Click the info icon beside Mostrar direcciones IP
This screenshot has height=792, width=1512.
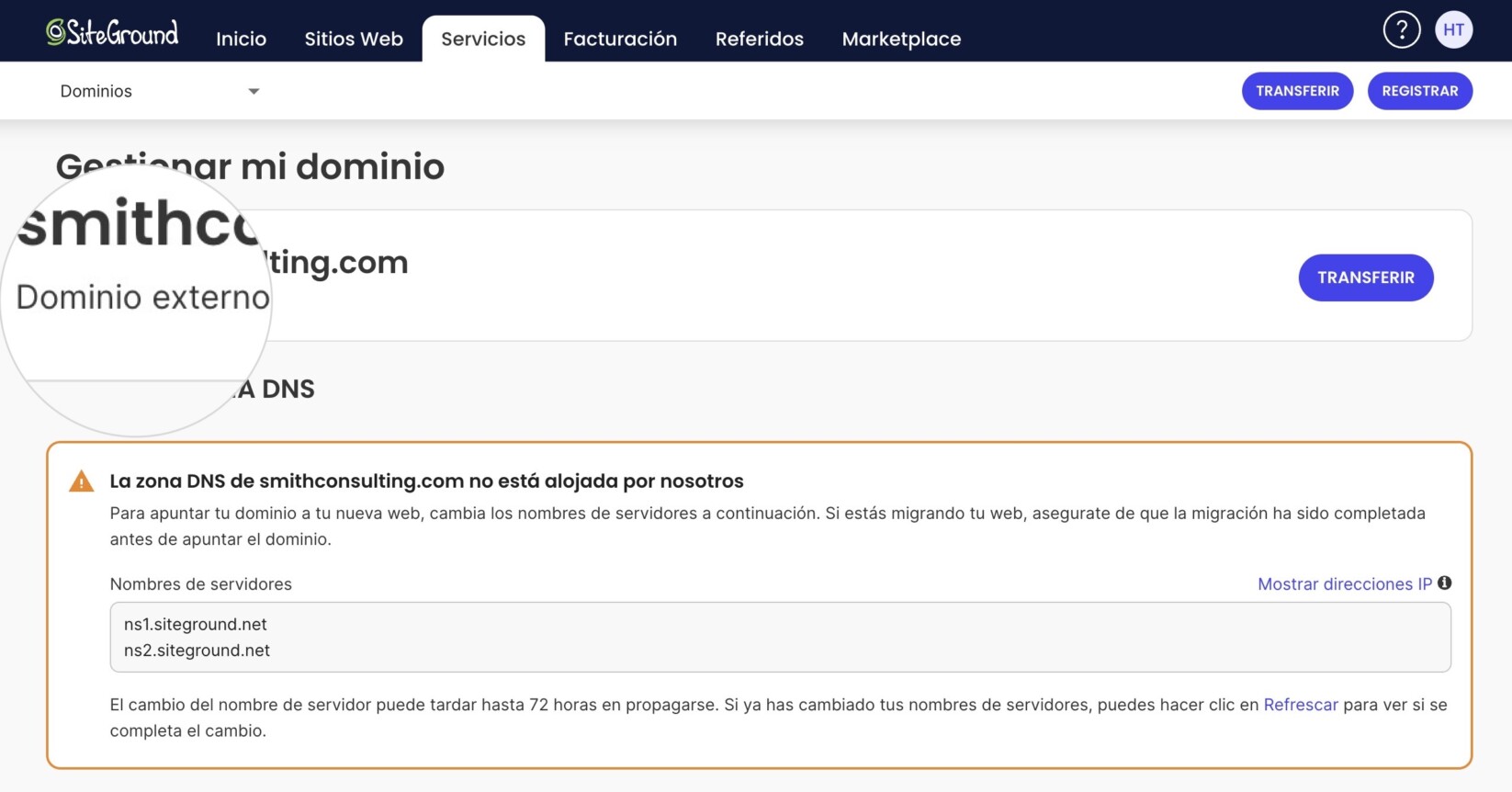(1445, 583)
